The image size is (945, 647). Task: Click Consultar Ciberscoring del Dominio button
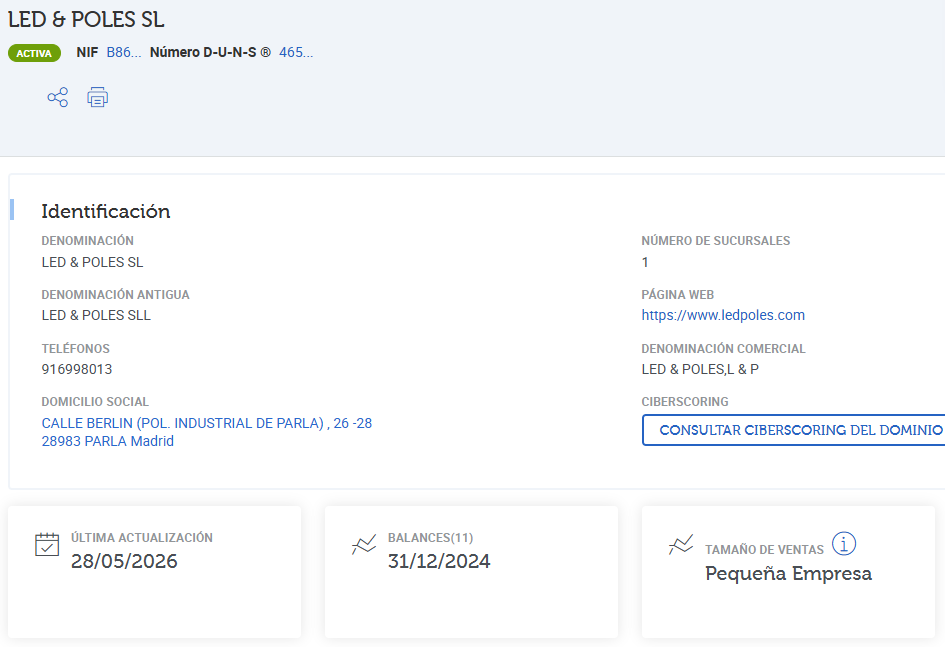click(794, 430)
